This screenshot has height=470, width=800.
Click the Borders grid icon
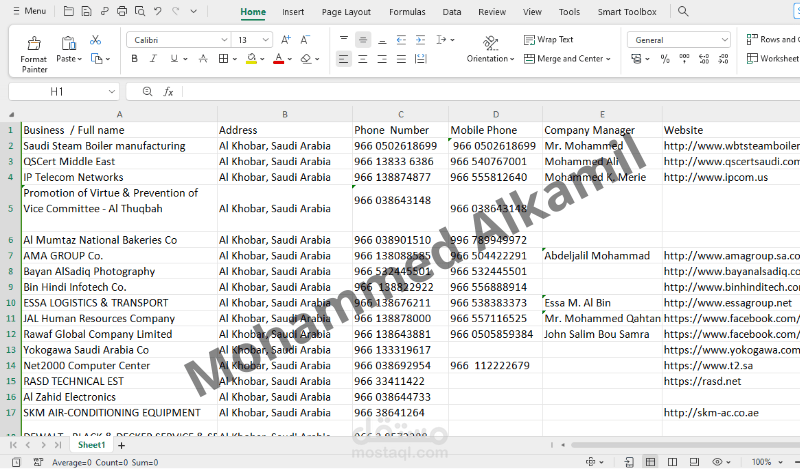coord(223,59)
